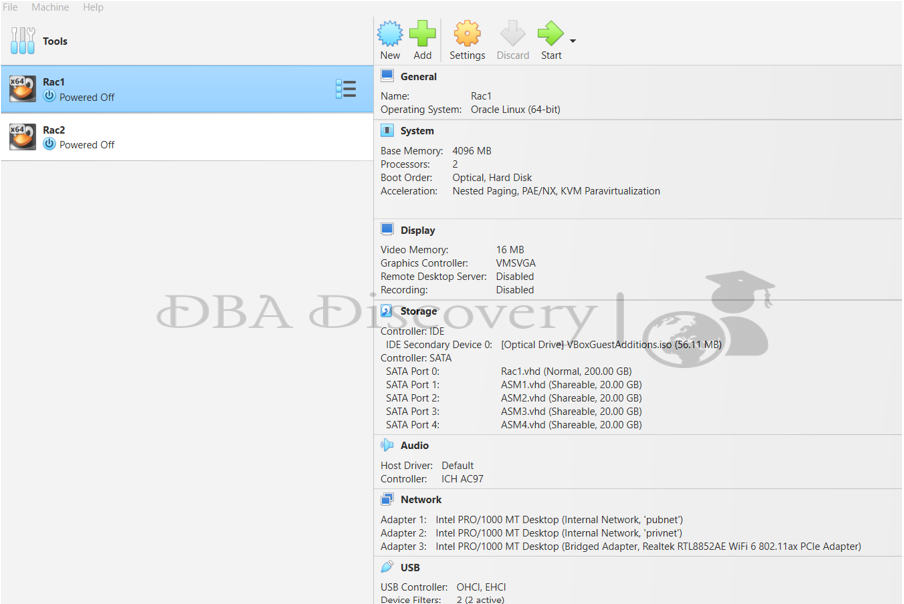Click the Rac2 power state icon
This screenshot has height=604, width=904.
50,144
